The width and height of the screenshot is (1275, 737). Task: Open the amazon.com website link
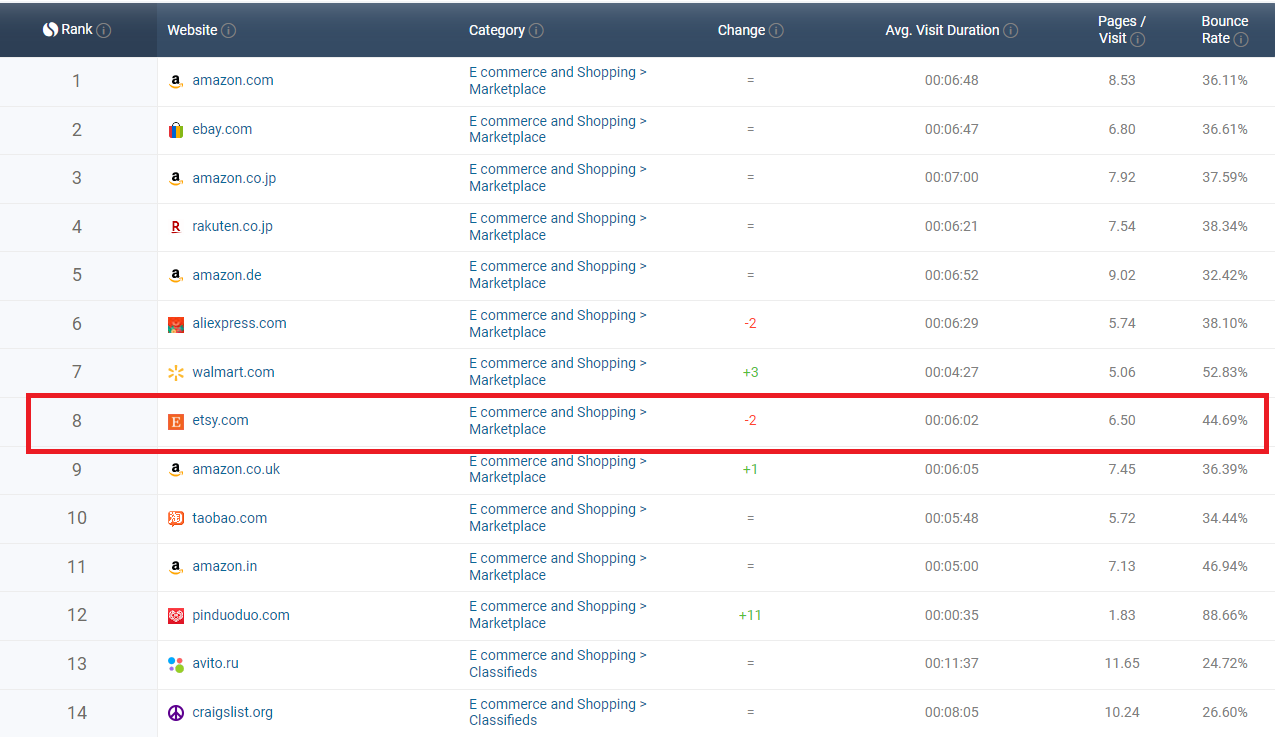[x=233, y=80]
